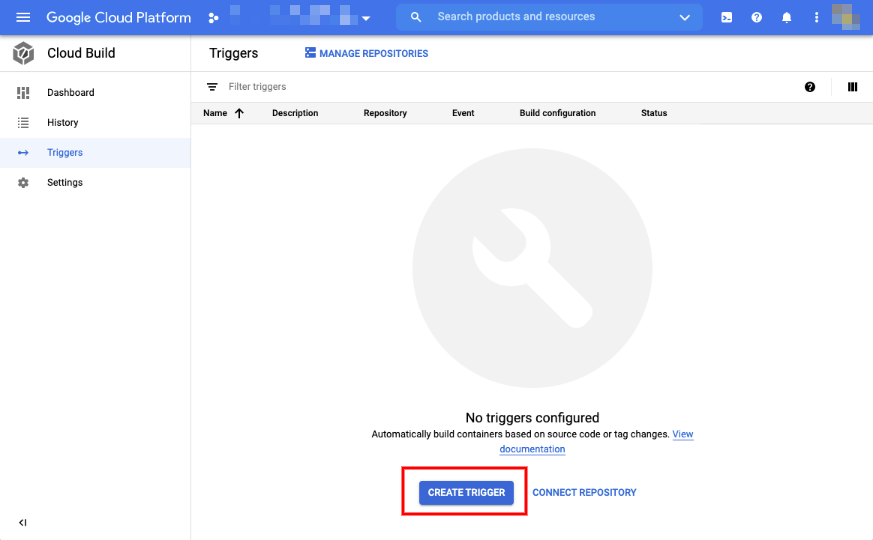The height and width of the screenshot is (540, 873).
Task: Click the Cloud Build product title
Action: pyautogui.click(x=81, y=53)
